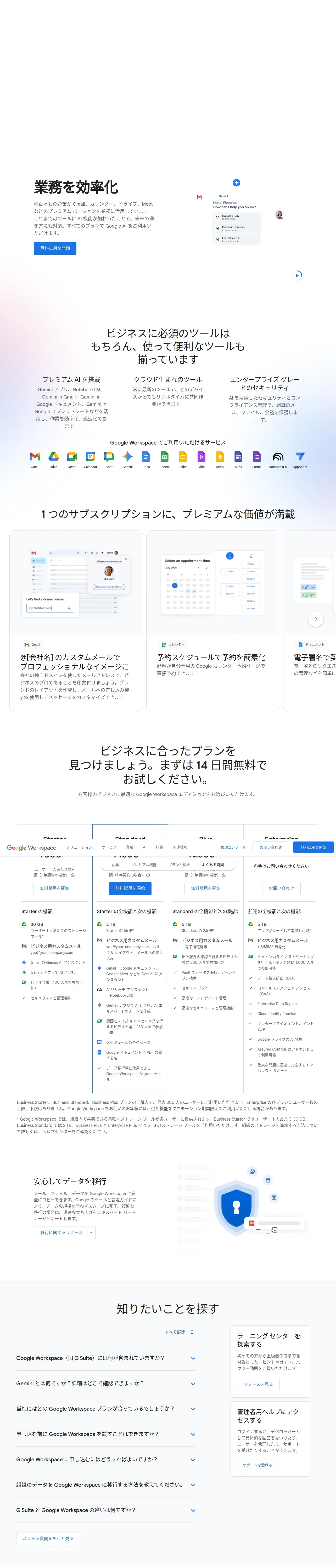Click the info icon in the Starter plan price note
Screen dimensions: 336x1568
(72, 875)
